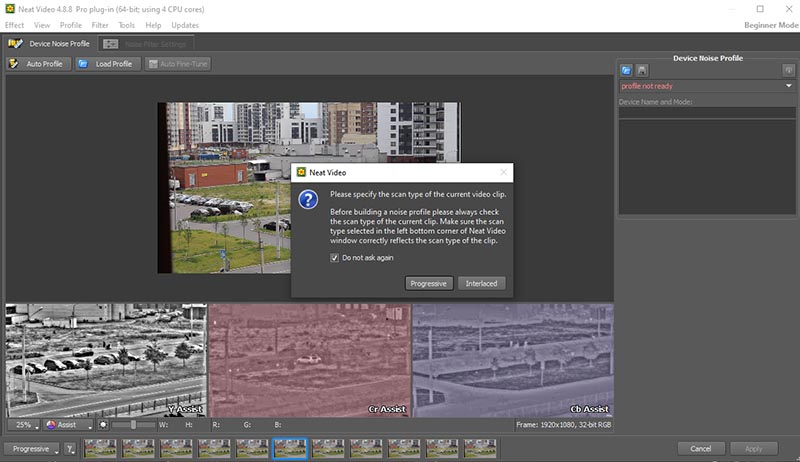Maximize the Neat Video window
800x462 pixels.
760,9
